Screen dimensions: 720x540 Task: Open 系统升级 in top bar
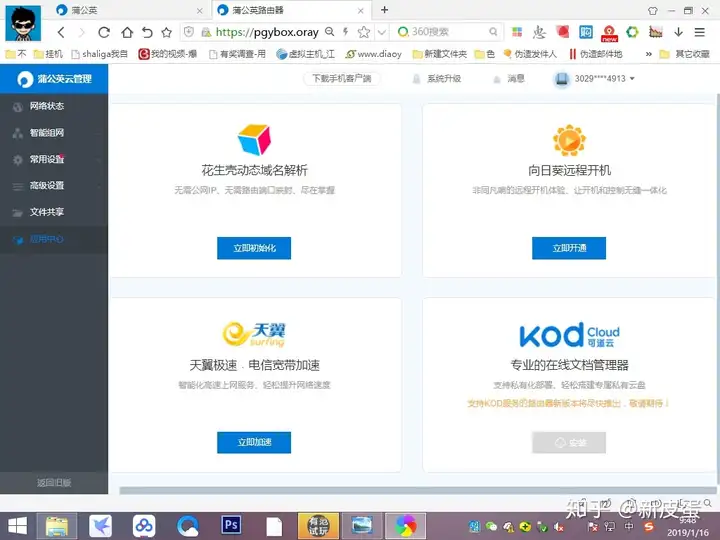(437, 79)
